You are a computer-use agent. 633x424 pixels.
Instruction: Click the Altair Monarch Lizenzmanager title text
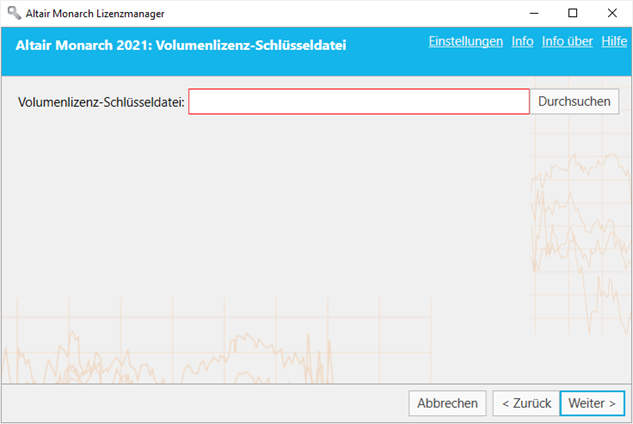[95, 14]
